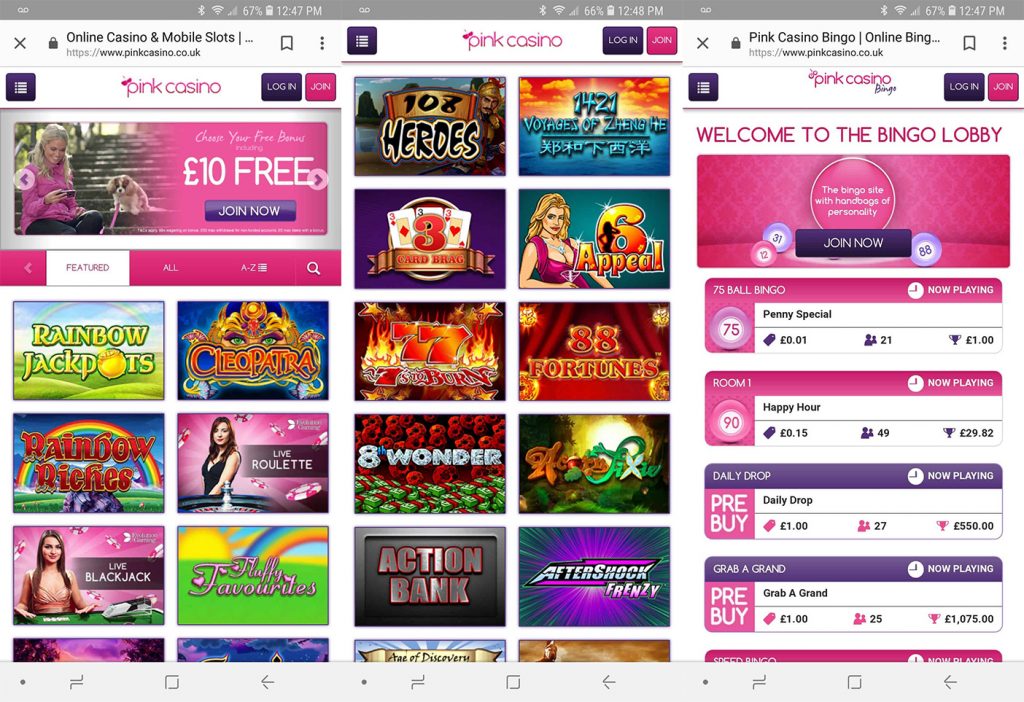This screenshot has width=1024, height=702.
Task: Open hamburger menu in left phone screen
Action: tap(21, 87)
